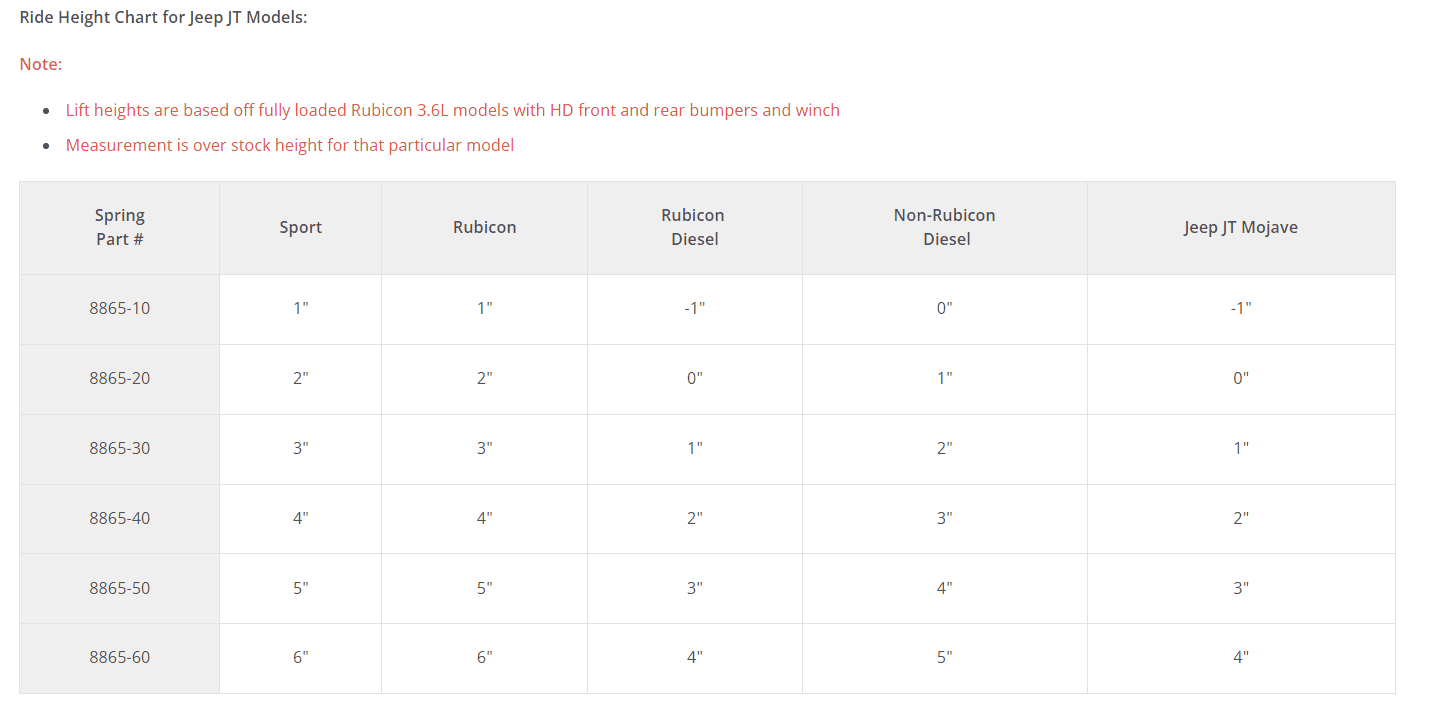Select the Jeep JT Mojave lift cell for 8865-60

1241,658
